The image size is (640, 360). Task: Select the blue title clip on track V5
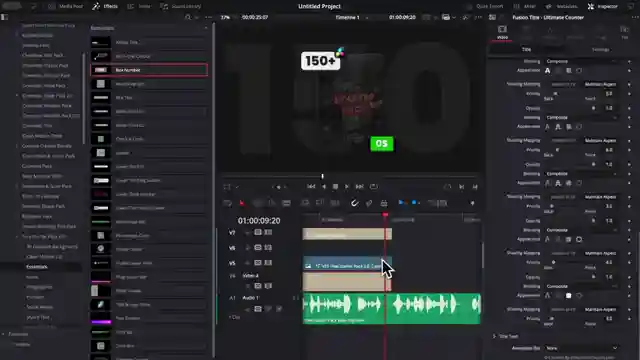[x=347, y=263]
